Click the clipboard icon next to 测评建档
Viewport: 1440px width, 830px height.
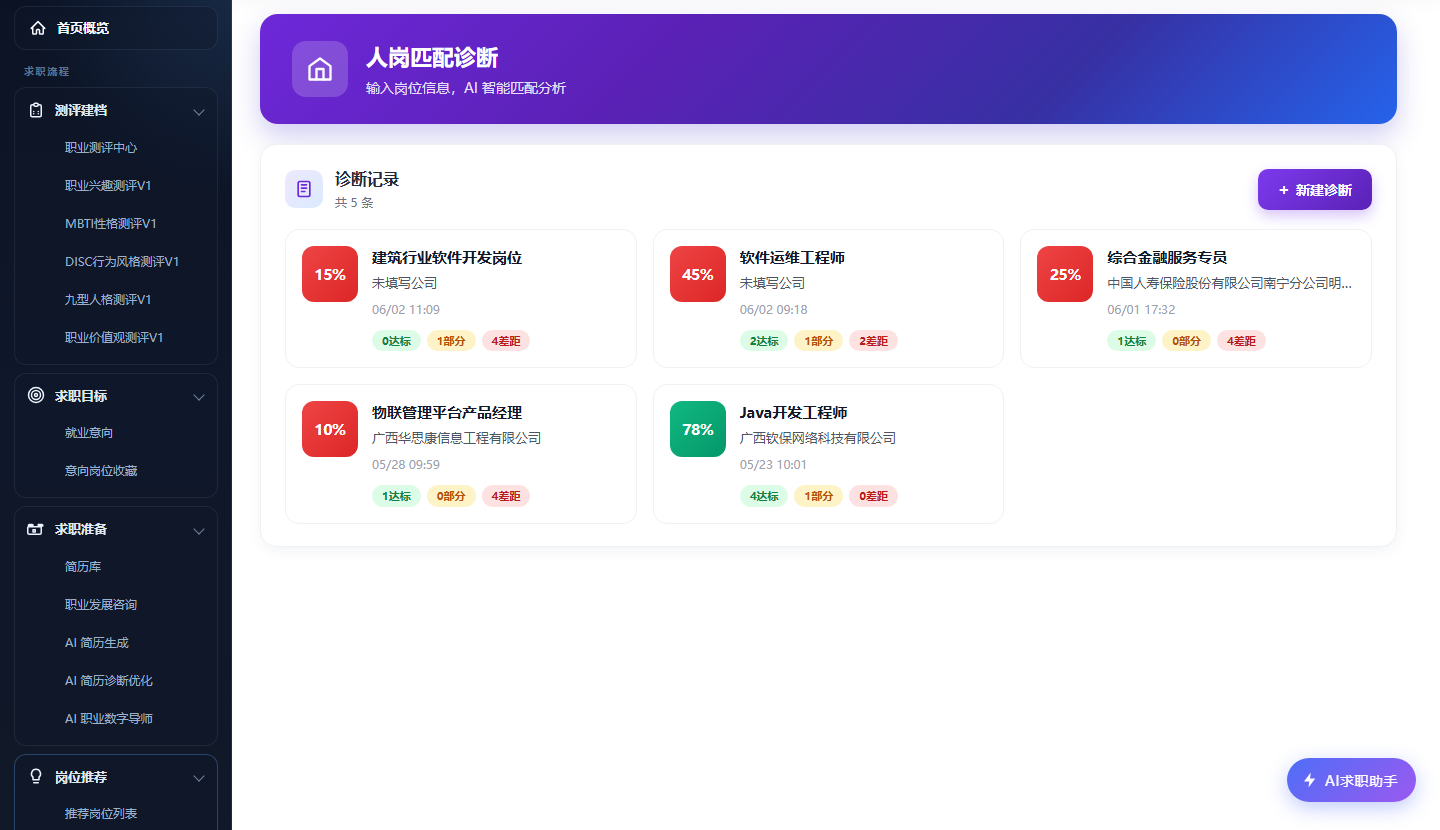click(x=36, y=110)
